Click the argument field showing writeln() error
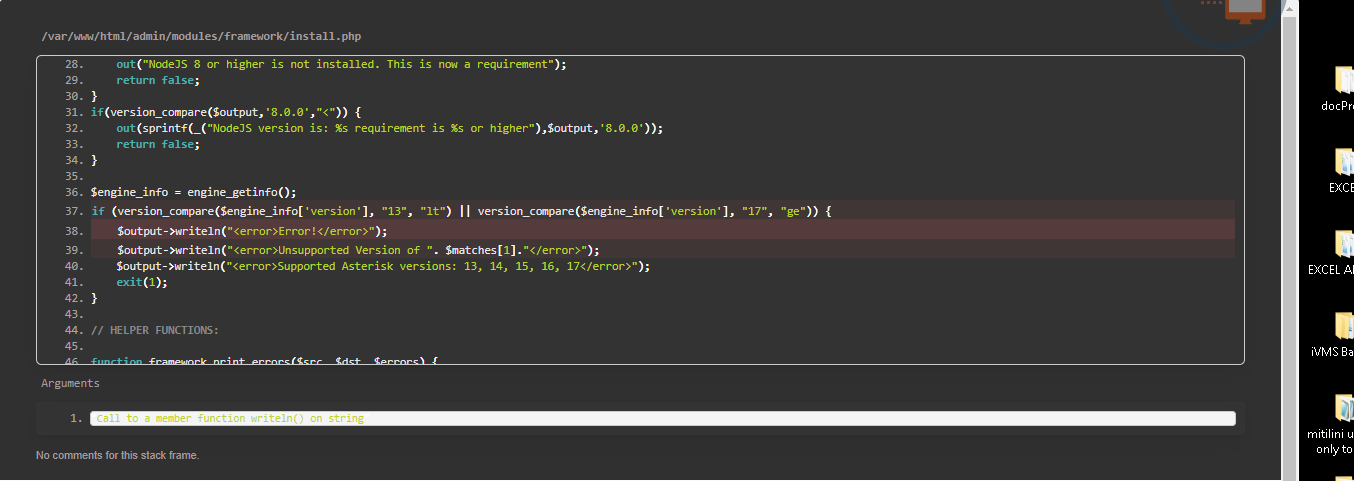The width and height of the screenshot is (1354, 481). click(x=662, y=418)
